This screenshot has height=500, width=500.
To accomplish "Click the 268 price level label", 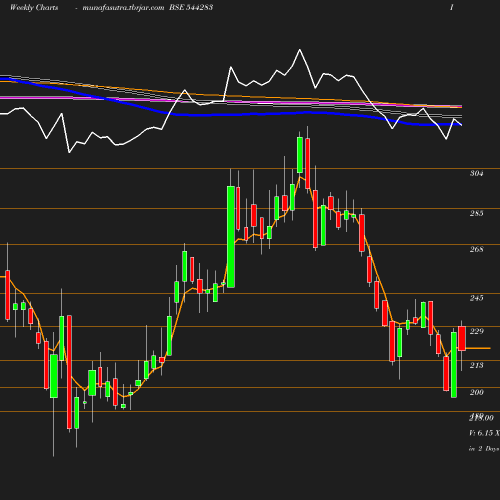I will [x=476, y=249].
